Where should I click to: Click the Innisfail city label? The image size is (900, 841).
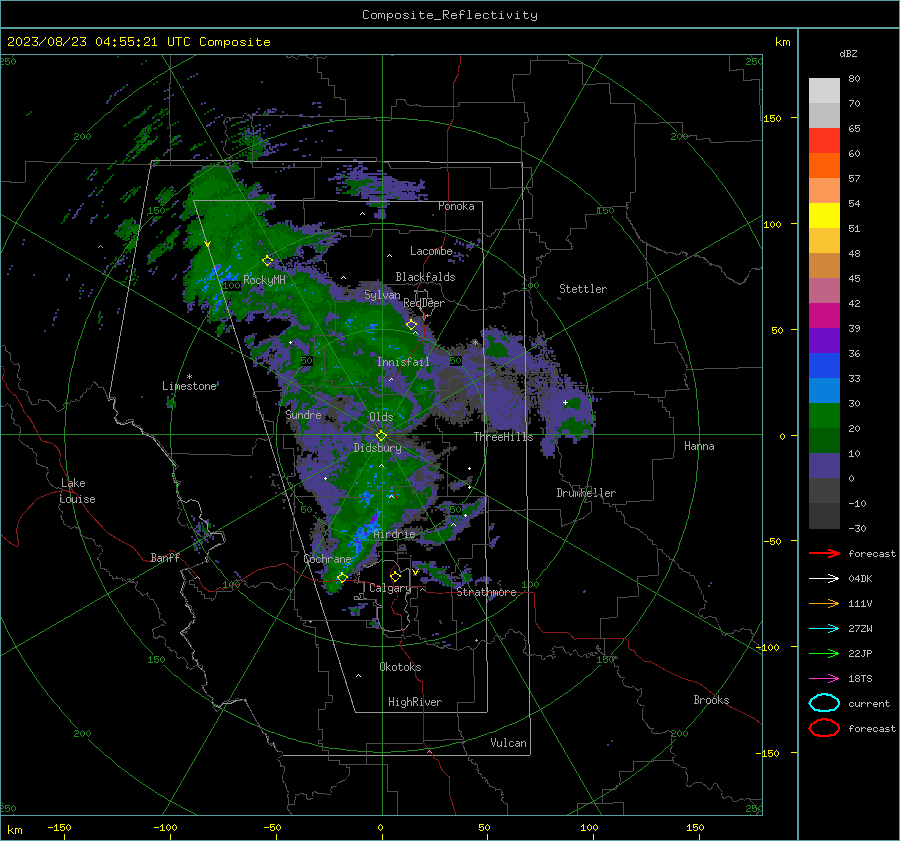(x=403, y=362)
